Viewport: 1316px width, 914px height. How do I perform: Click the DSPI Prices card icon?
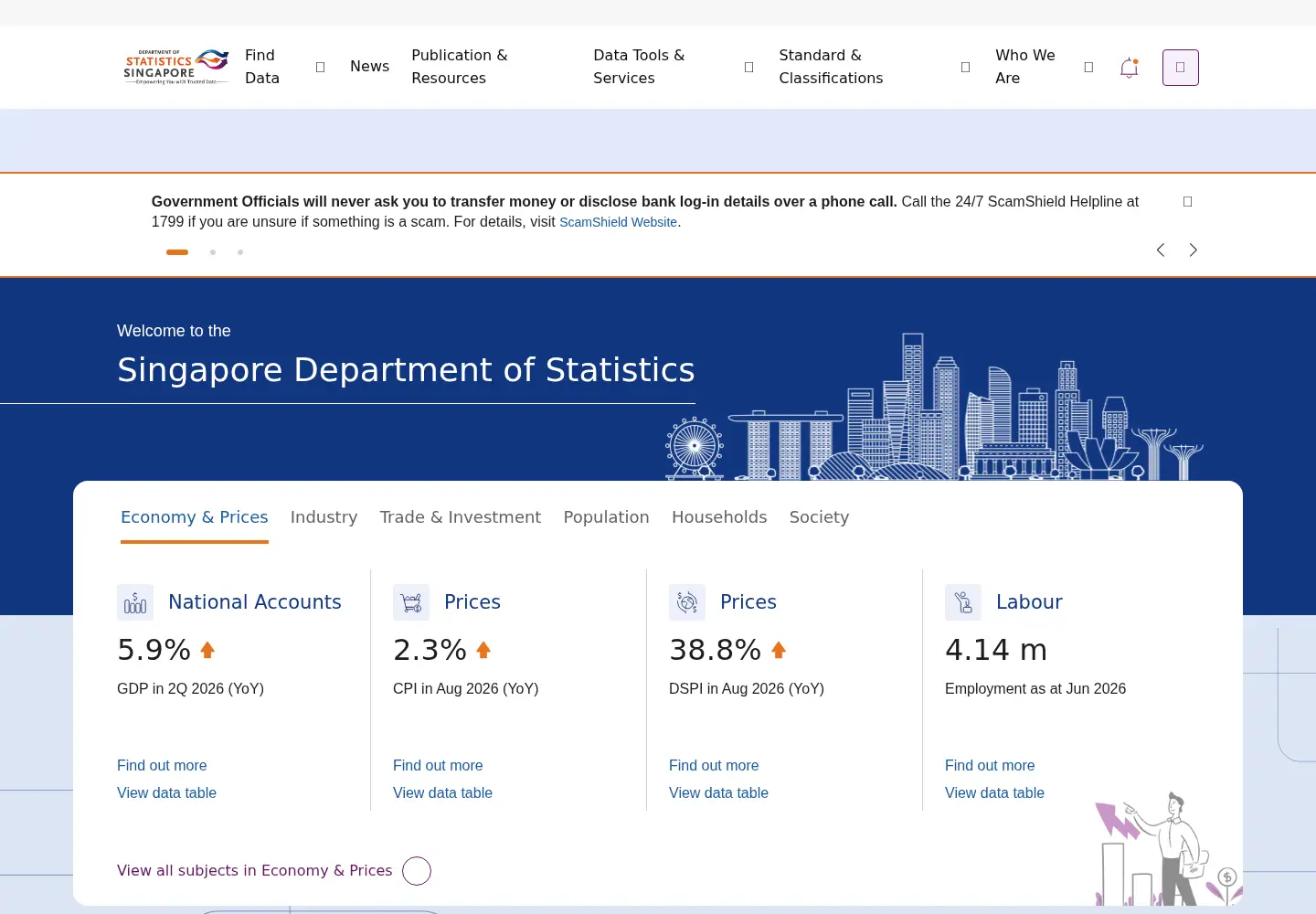(x=687, y=602)
